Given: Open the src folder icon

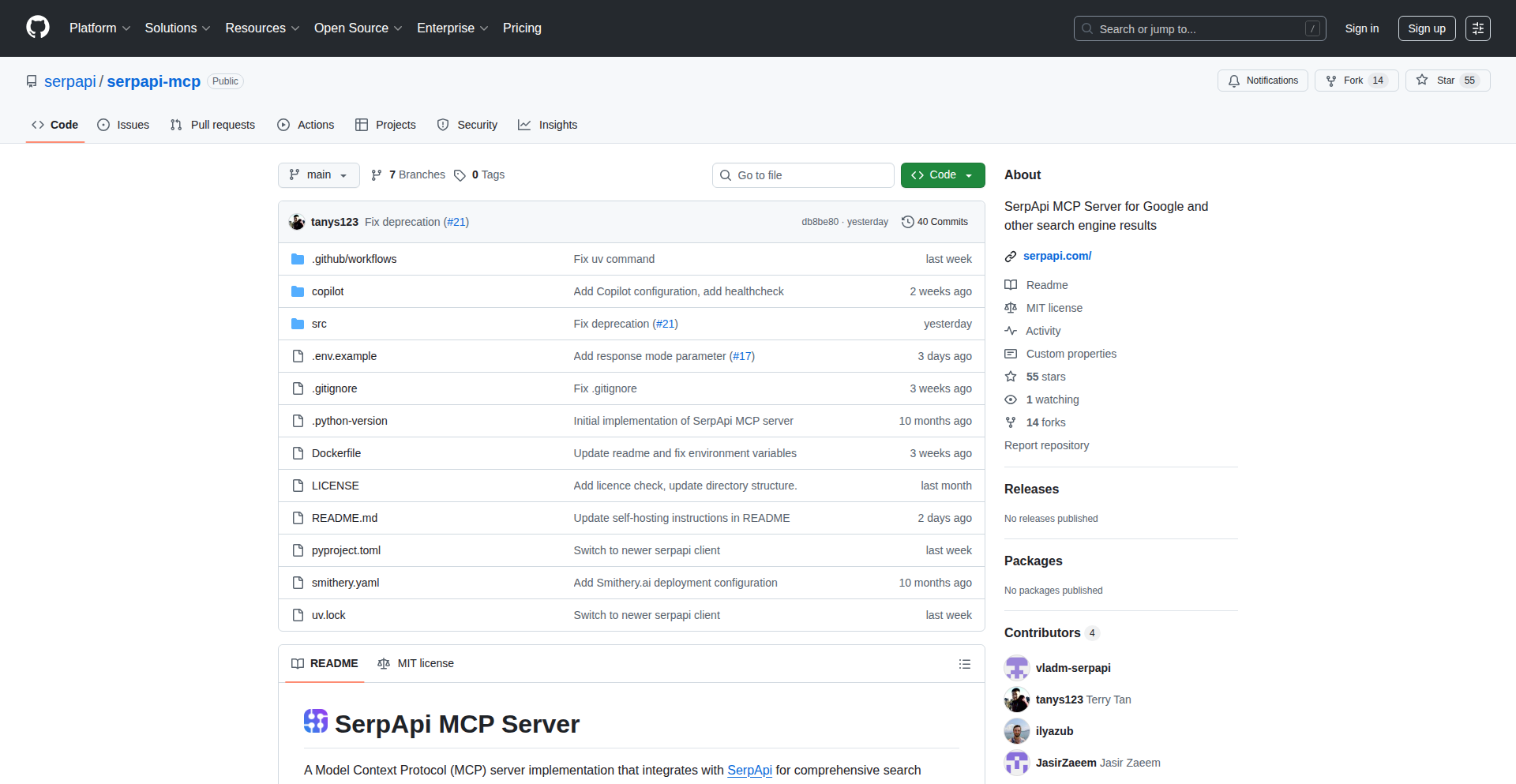Looking at the screenshot, I should click(298, 324).
